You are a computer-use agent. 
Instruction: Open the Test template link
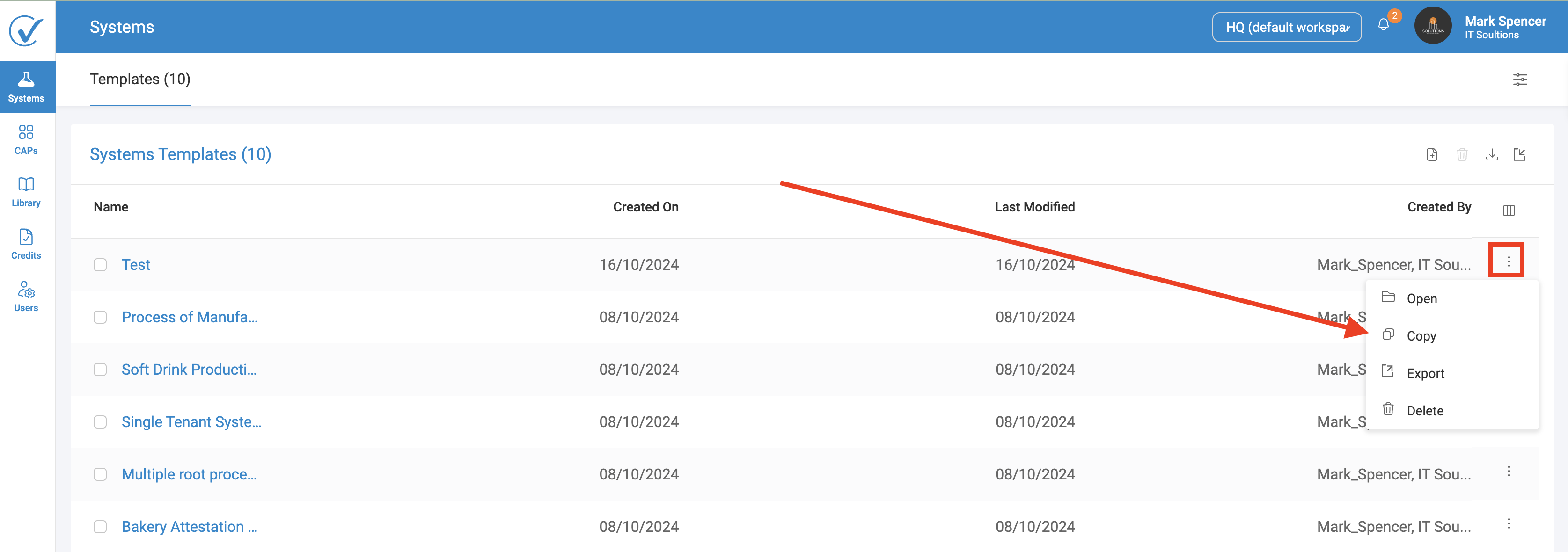(136, 265)
